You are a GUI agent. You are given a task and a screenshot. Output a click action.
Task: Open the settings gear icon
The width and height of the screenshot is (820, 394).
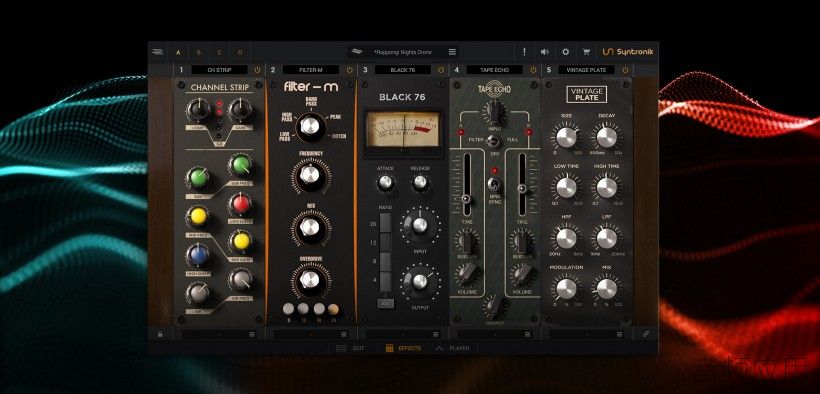[x=565, y=52]
